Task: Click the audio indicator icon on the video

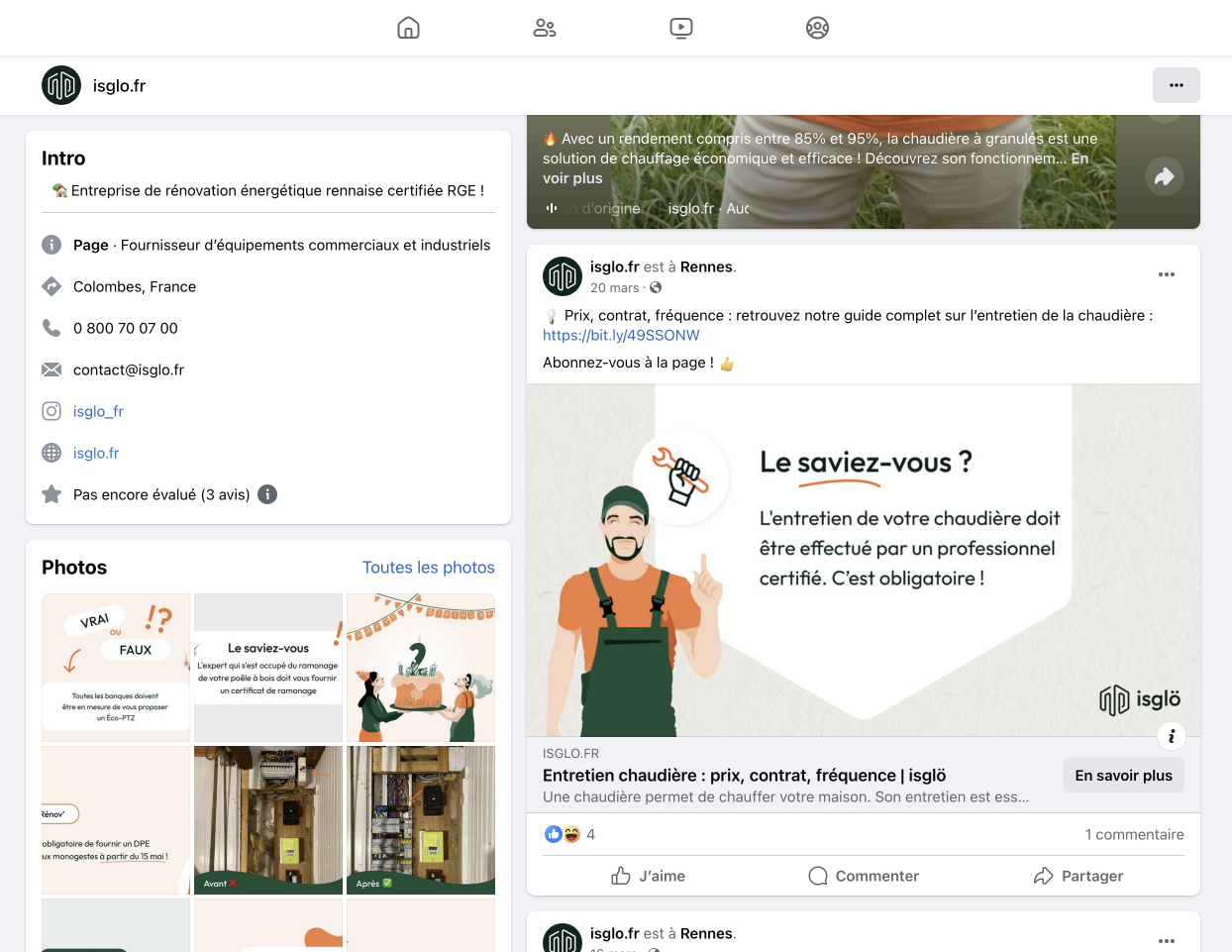Action: click(552, 208)
